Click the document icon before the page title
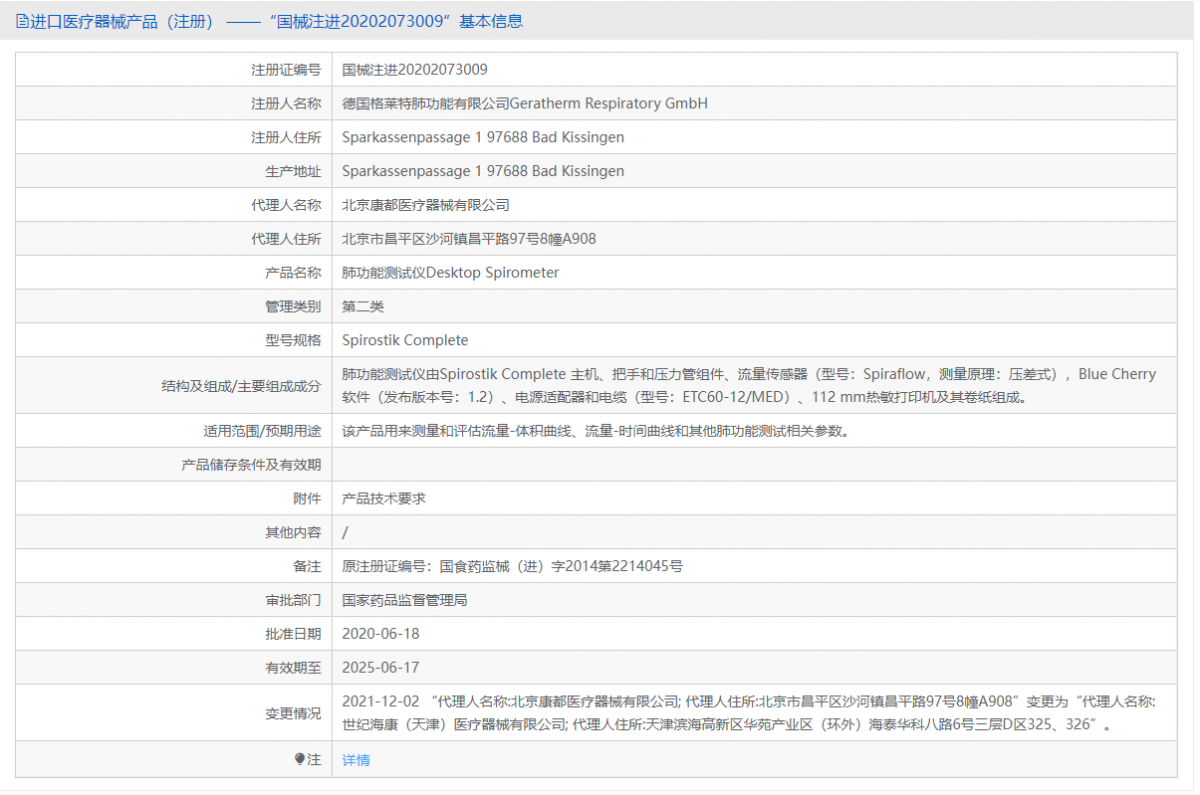 tap(21, 20)
